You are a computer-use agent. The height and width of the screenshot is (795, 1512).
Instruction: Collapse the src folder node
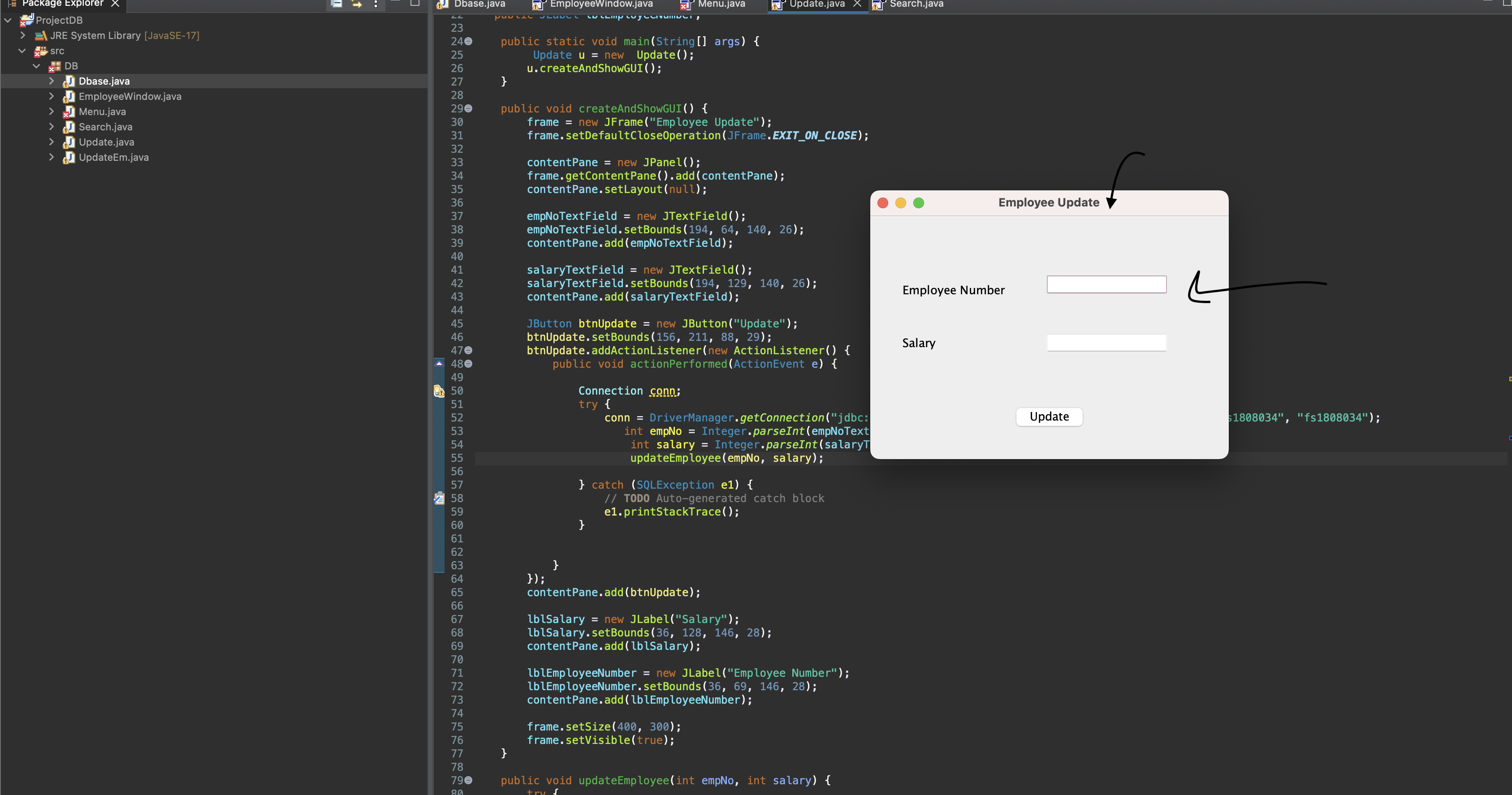point(22,51)
